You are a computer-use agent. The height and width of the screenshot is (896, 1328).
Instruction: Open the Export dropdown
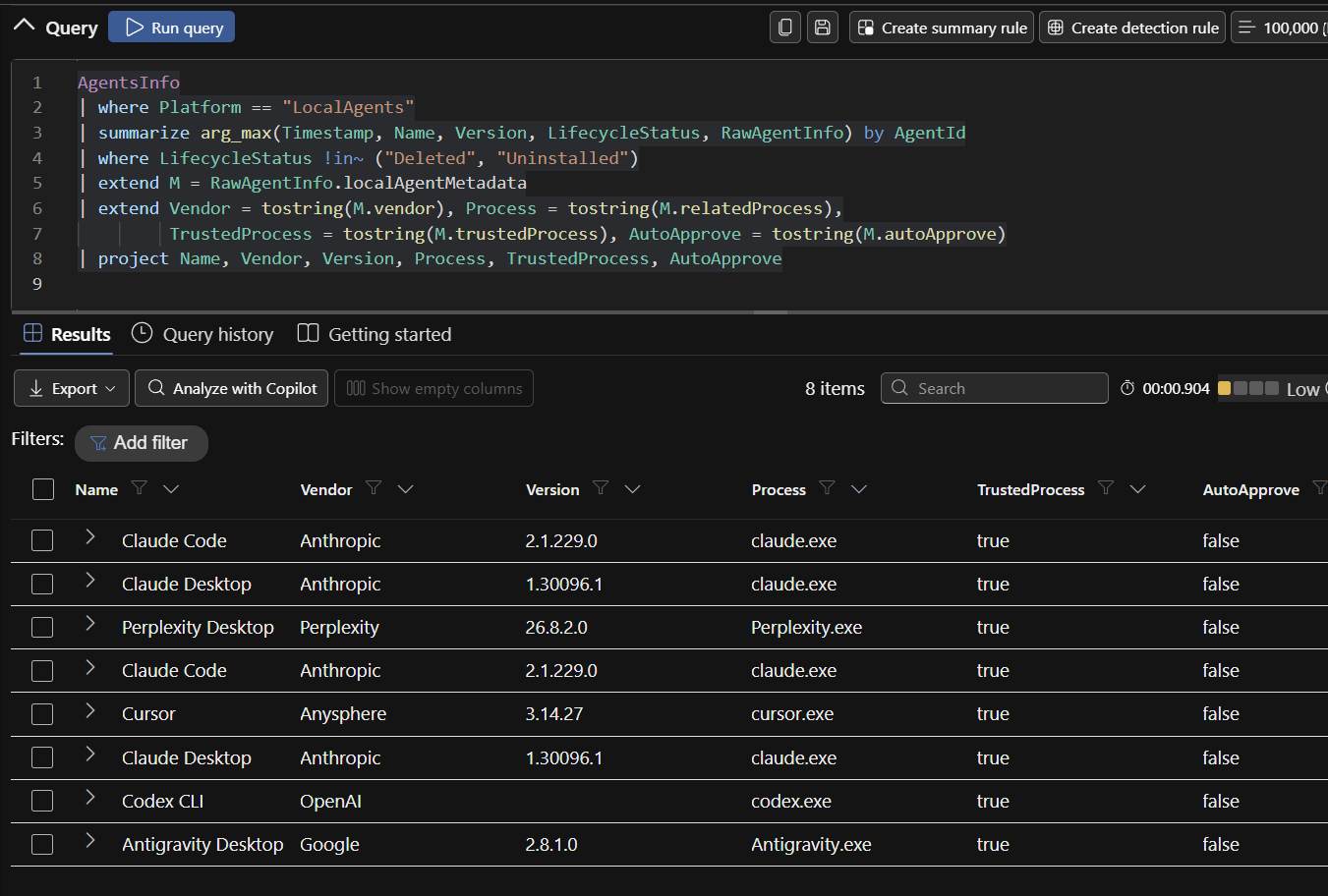tap(72, 388)
